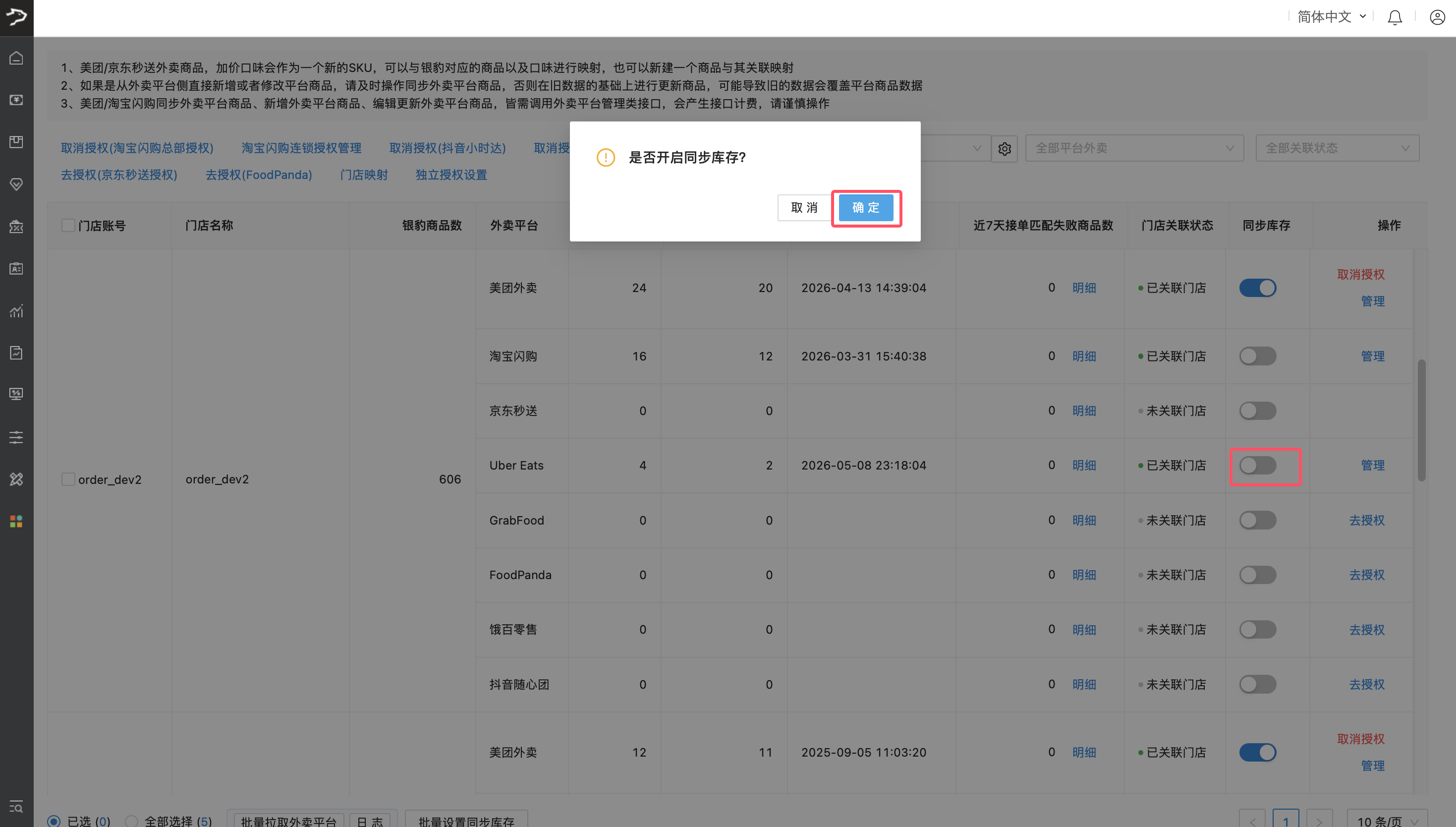1456x827 pixels.
Task: Open the partially hidden dropdown left of gear
Action: point(956,148)
